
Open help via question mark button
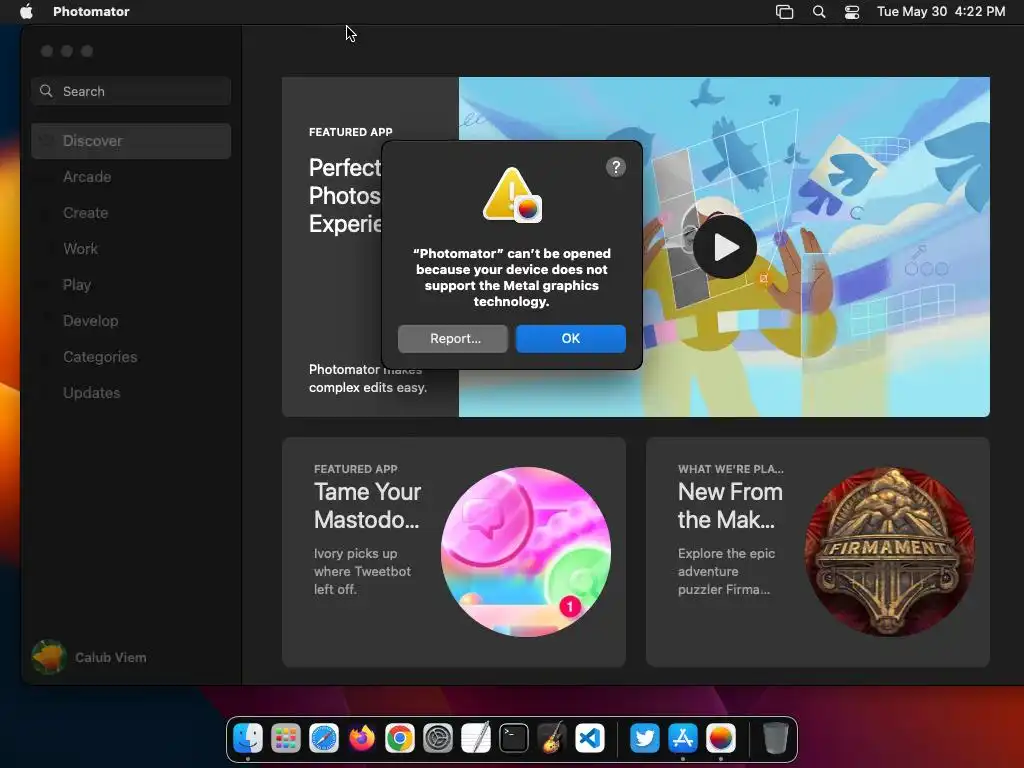(x=615, y=167)
